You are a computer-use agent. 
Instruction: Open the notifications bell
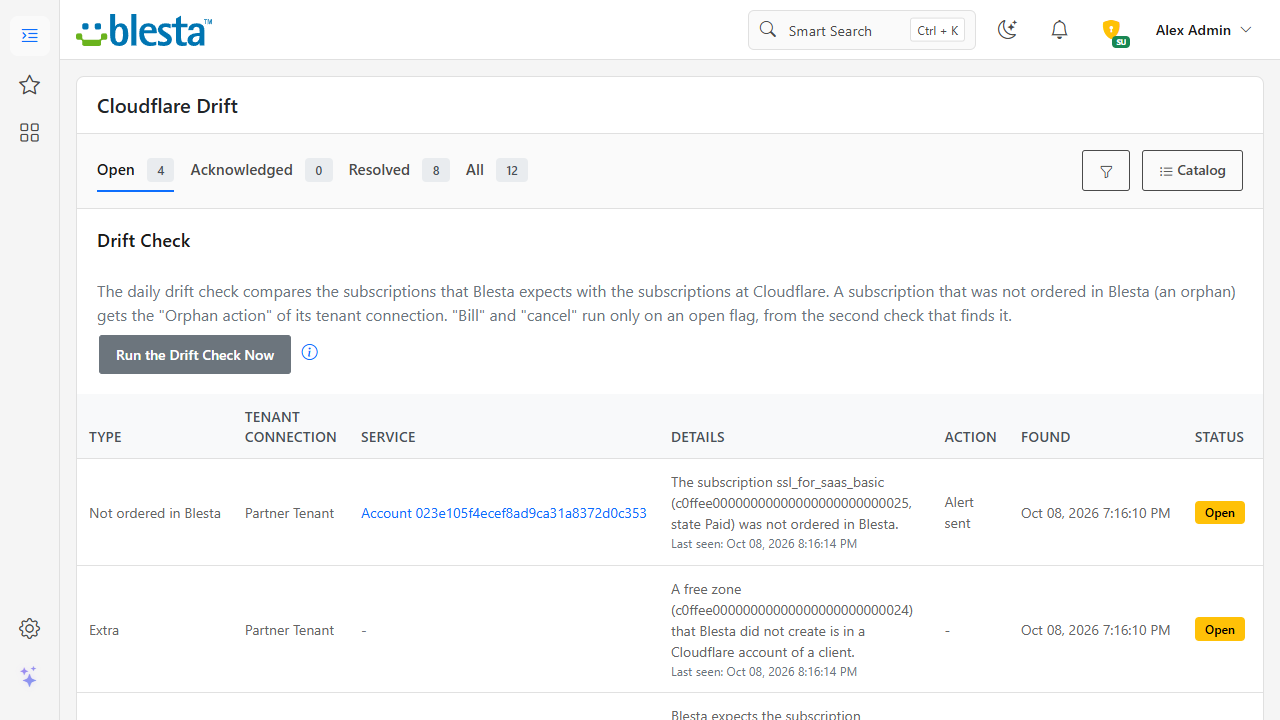[1060, 30]
